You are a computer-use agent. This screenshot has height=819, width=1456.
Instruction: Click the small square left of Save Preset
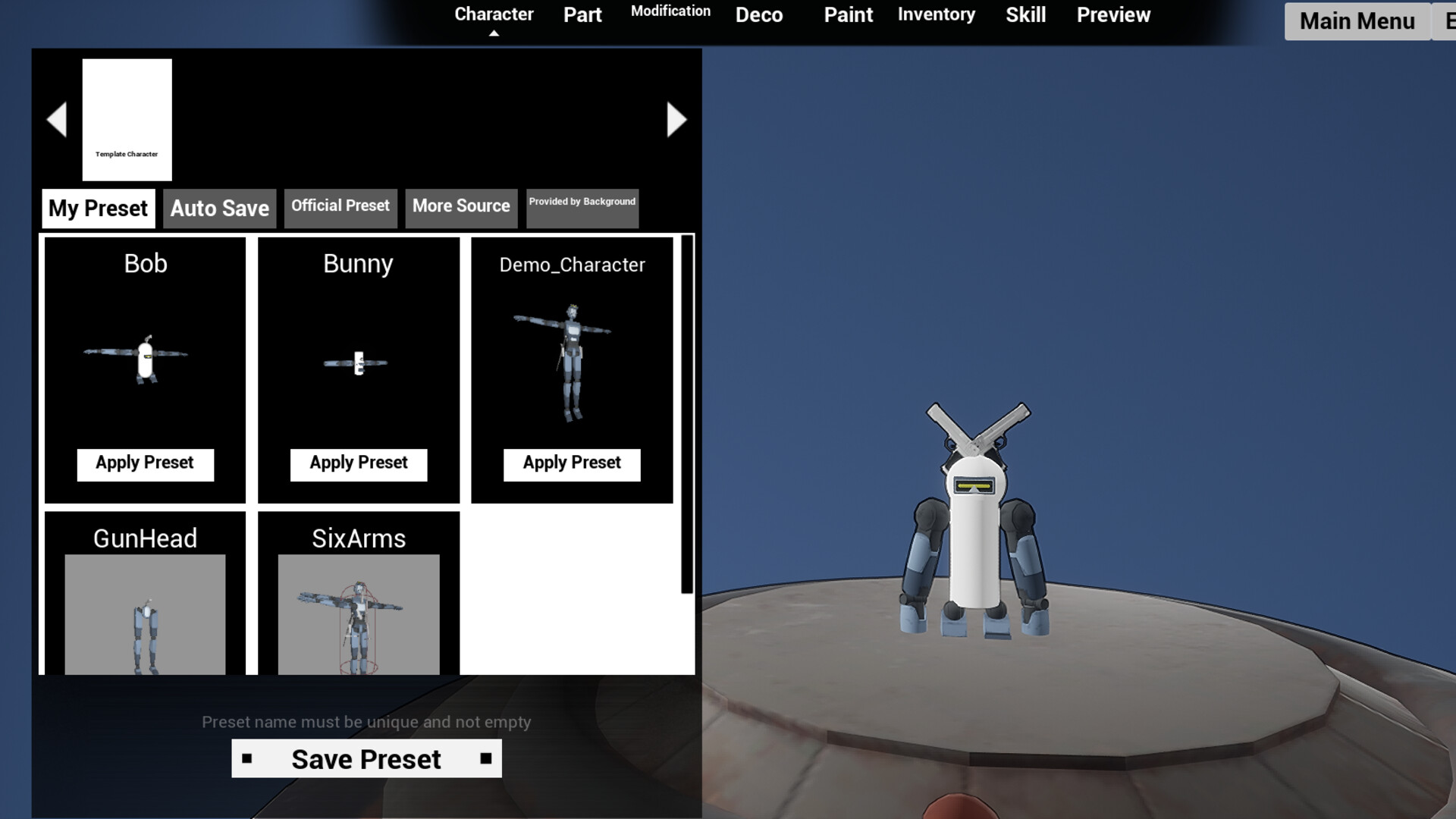point(248,758)
